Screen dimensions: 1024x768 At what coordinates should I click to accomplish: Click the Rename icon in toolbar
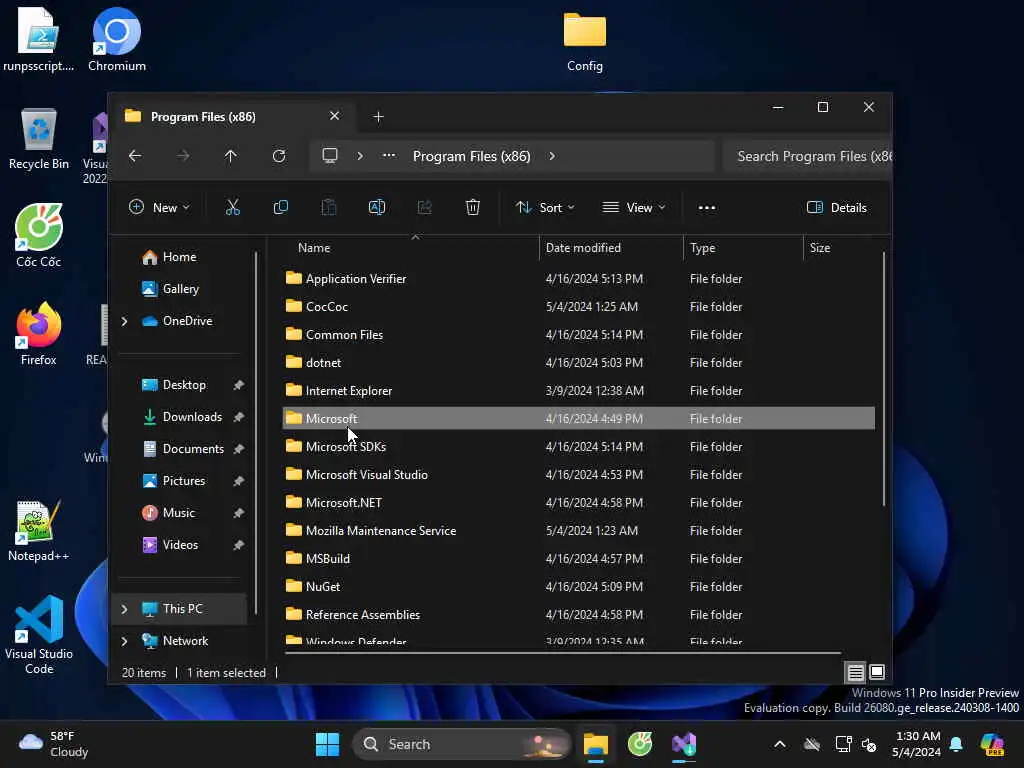point(377,208)
